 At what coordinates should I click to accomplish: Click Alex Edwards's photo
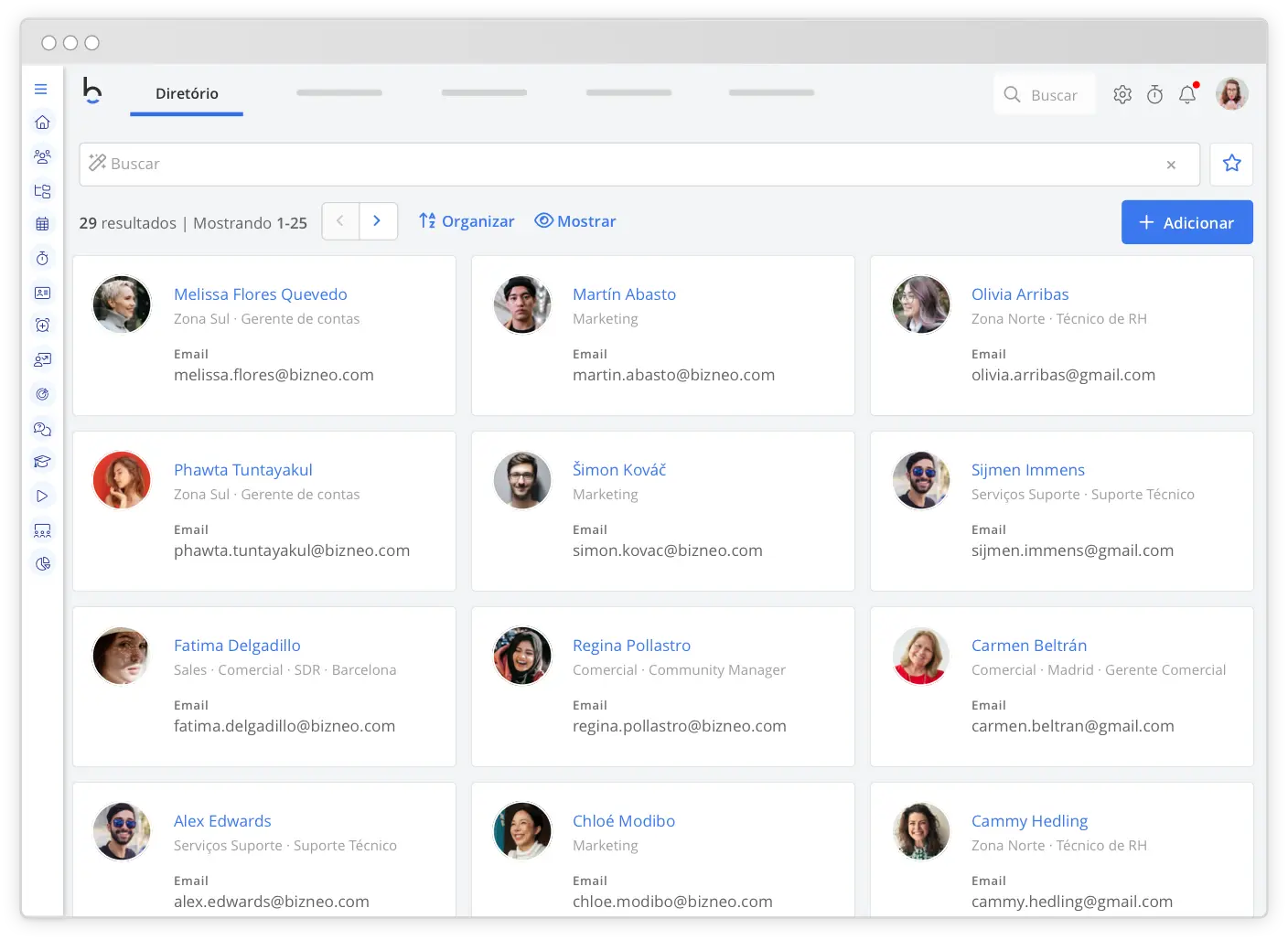tap(122, 831)
